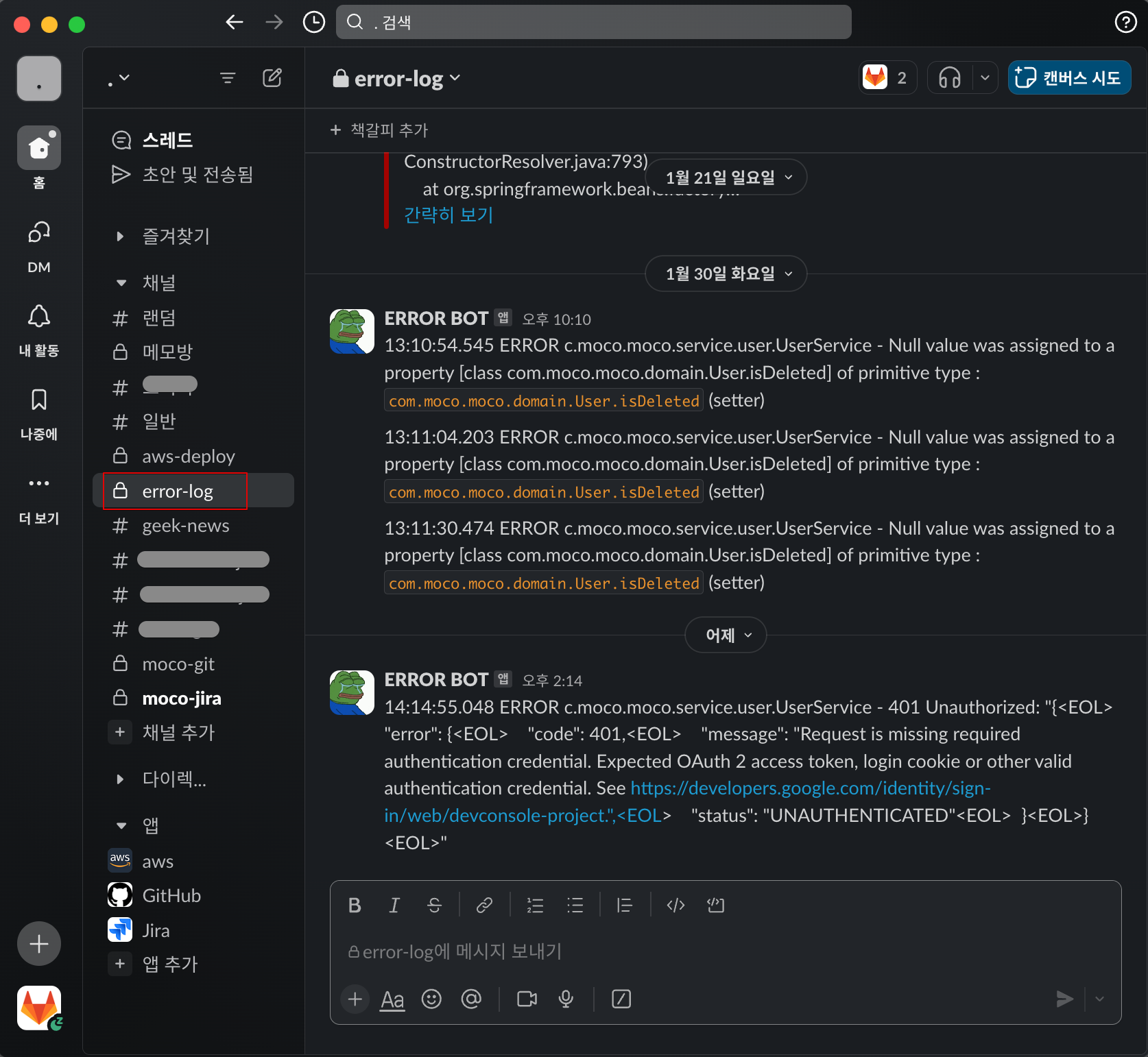Toggle strikethrough formatting in composer

click(x=434, y=906)
